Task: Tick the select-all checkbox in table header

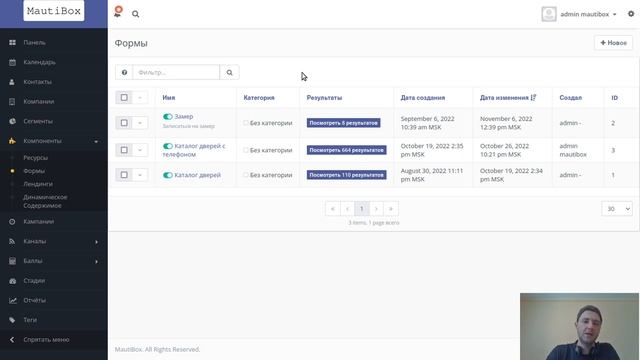Action: pos(124,98)
